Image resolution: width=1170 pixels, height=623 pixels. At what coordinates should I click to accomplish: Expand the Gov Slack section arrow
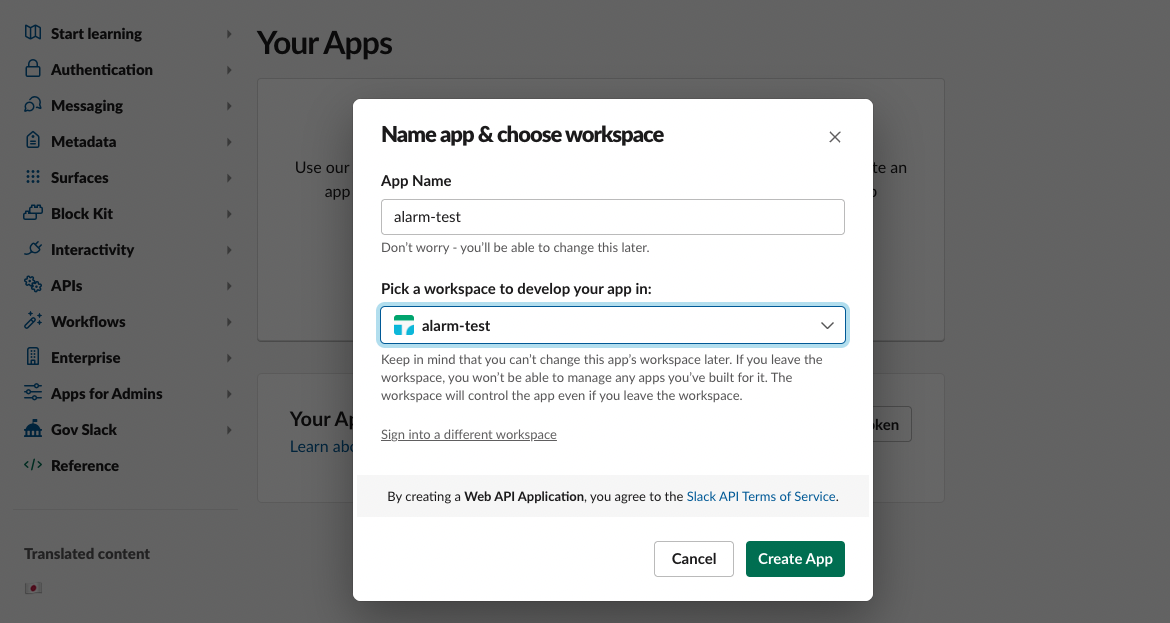tap(229, 430)
